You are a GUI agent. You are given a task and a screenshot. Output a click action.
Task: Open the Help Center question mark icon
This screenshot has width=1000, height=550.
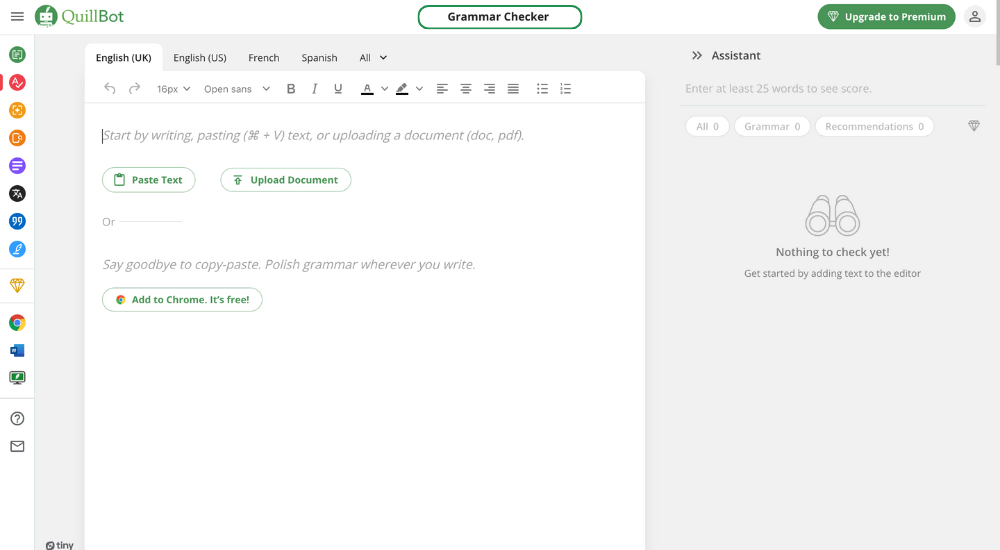point(17,419)
